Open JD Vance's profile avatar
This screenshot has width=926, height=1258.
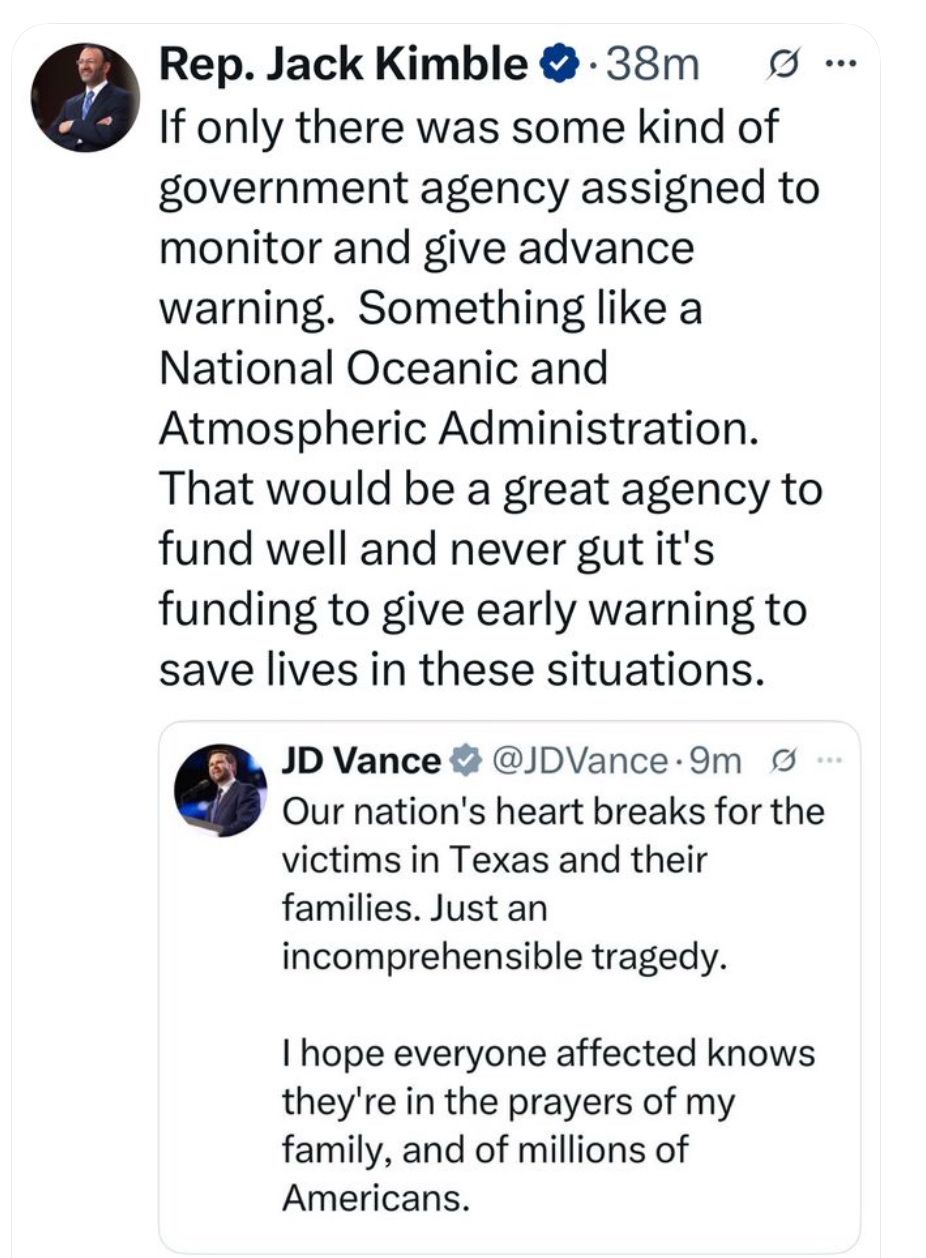pyautogui.click(x=220, y=790)
